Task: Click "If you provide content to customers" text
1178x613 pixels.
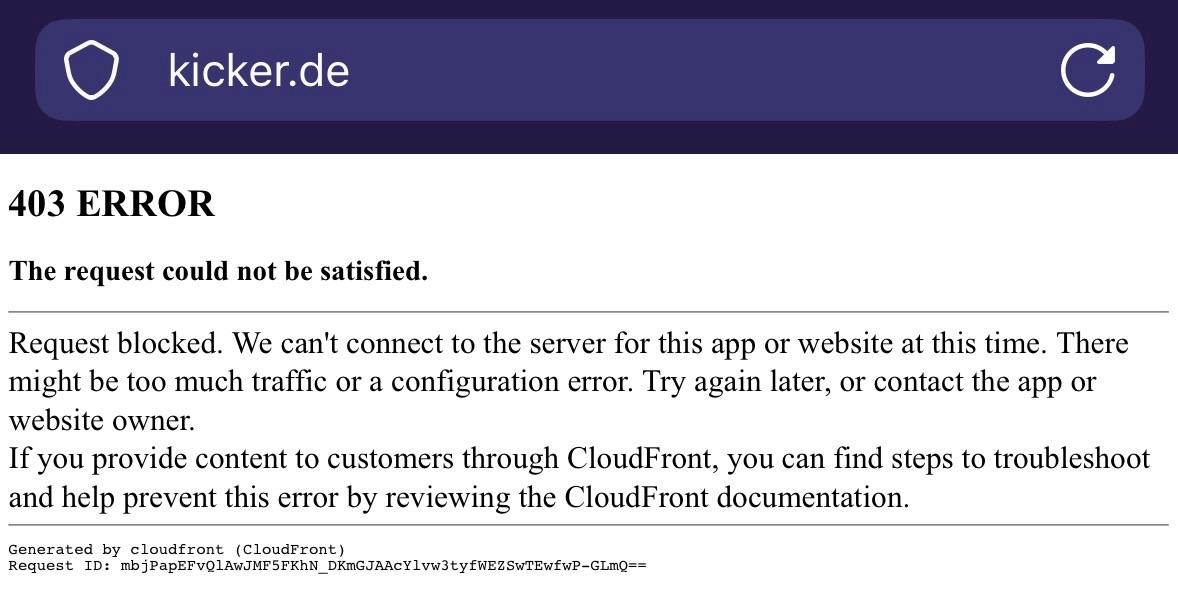Action: pos(284,459)
